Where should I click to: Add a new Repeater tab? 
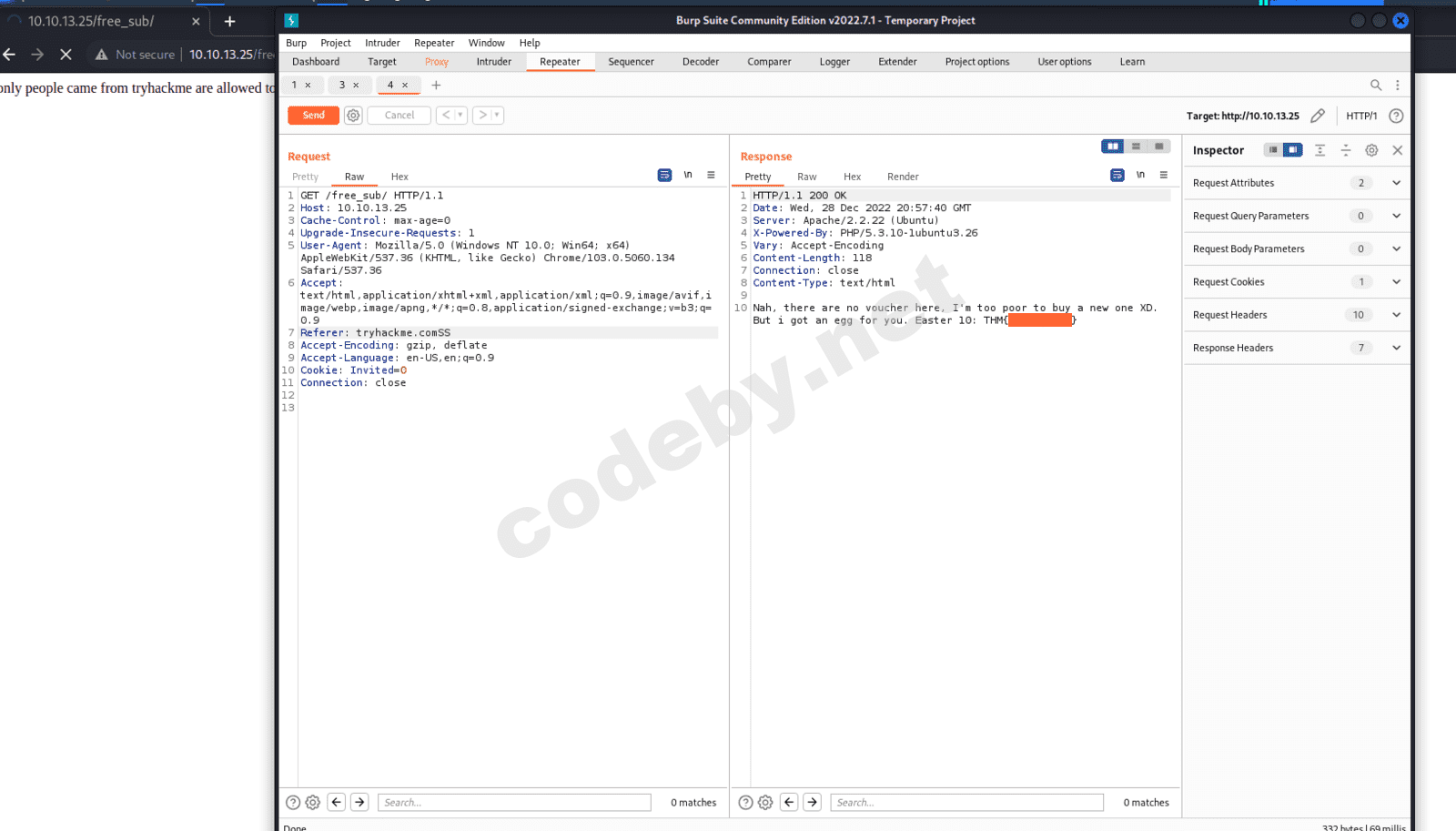pyautogui.click(x=436, y=85)
